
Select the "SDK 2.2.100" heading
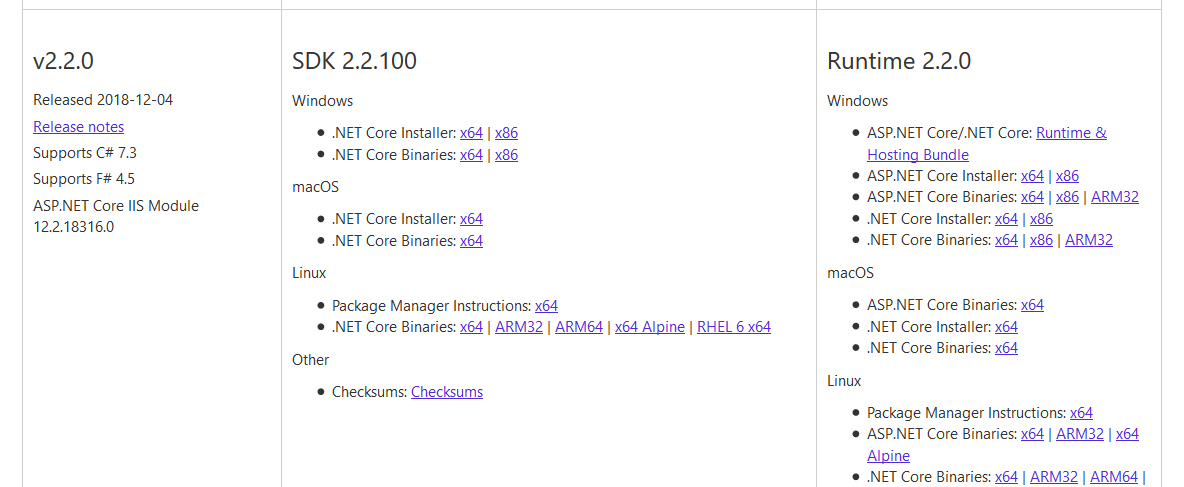(x=354, y=61)
